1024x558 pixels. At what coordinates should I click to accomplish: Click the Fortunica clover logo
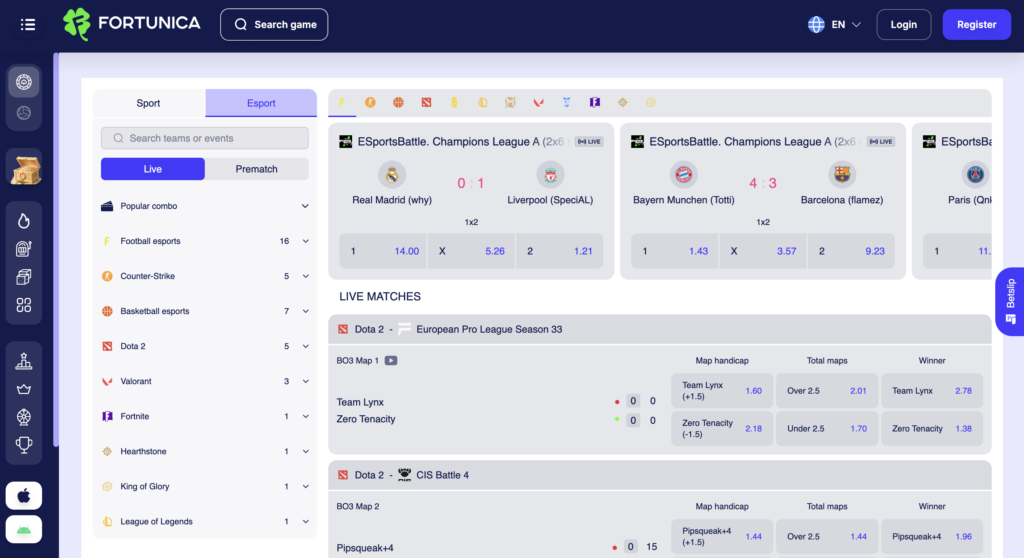point(76,24)
